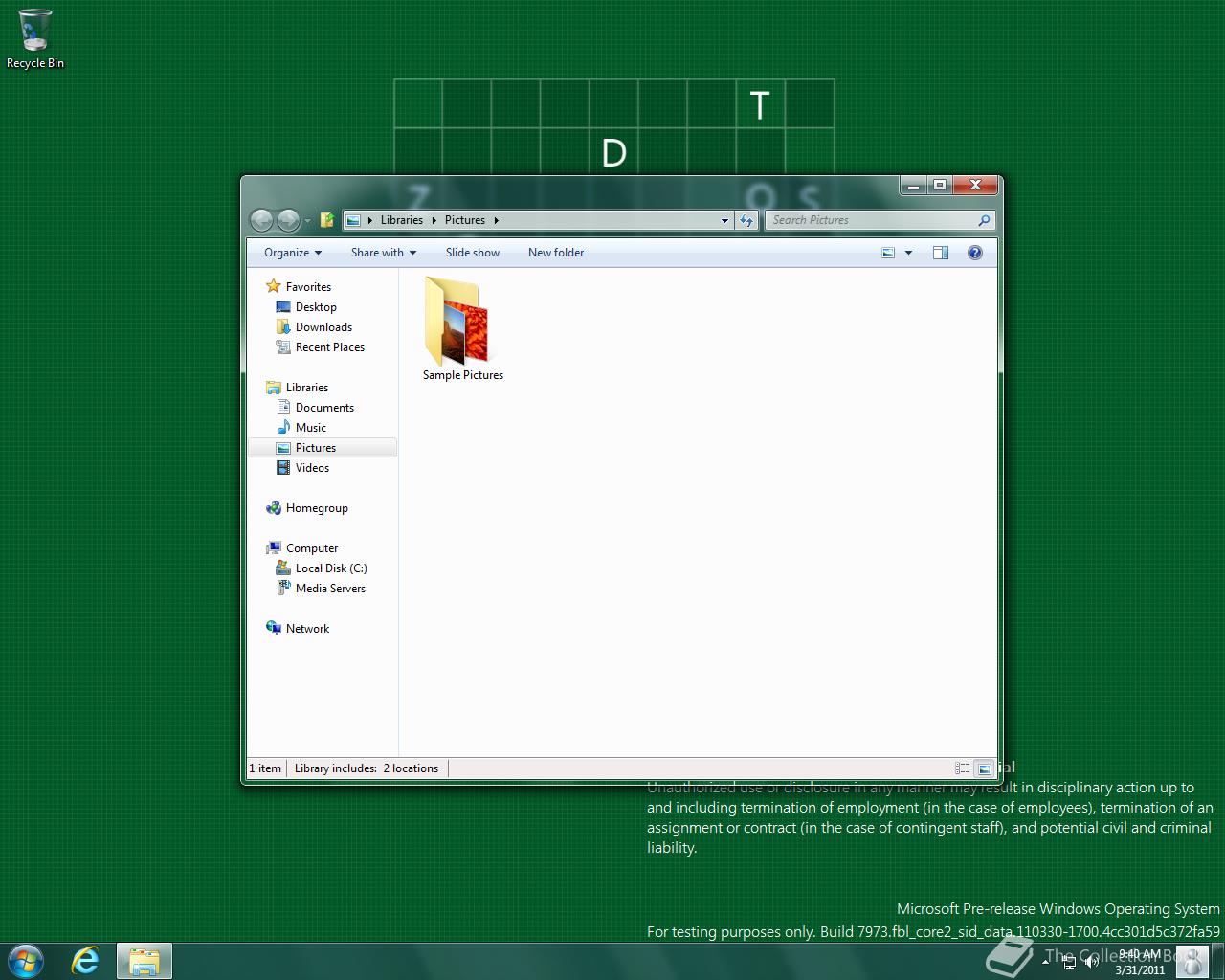Image resolution: width=1225 pixels, height=980 pixels.
Task: Expand the address bar history dropdown
Action: point(724,220)
